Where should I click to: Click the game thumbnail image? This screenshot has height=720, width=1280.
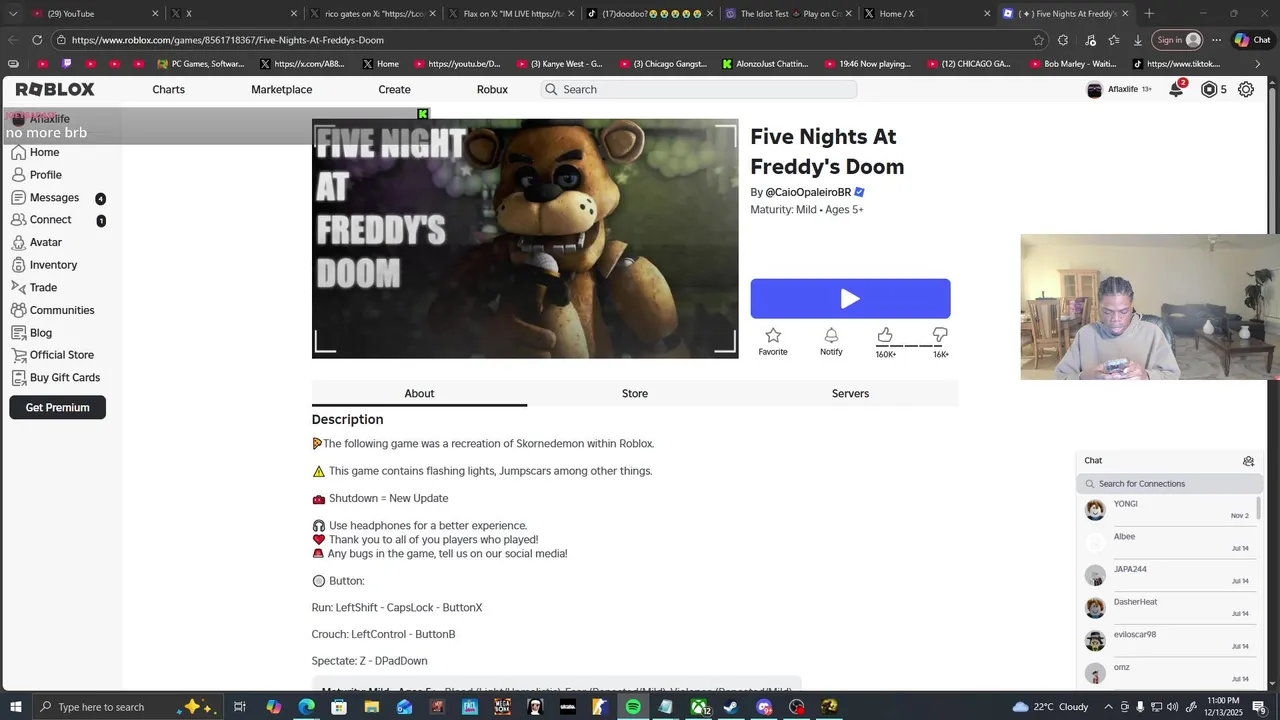click(525, 239)
